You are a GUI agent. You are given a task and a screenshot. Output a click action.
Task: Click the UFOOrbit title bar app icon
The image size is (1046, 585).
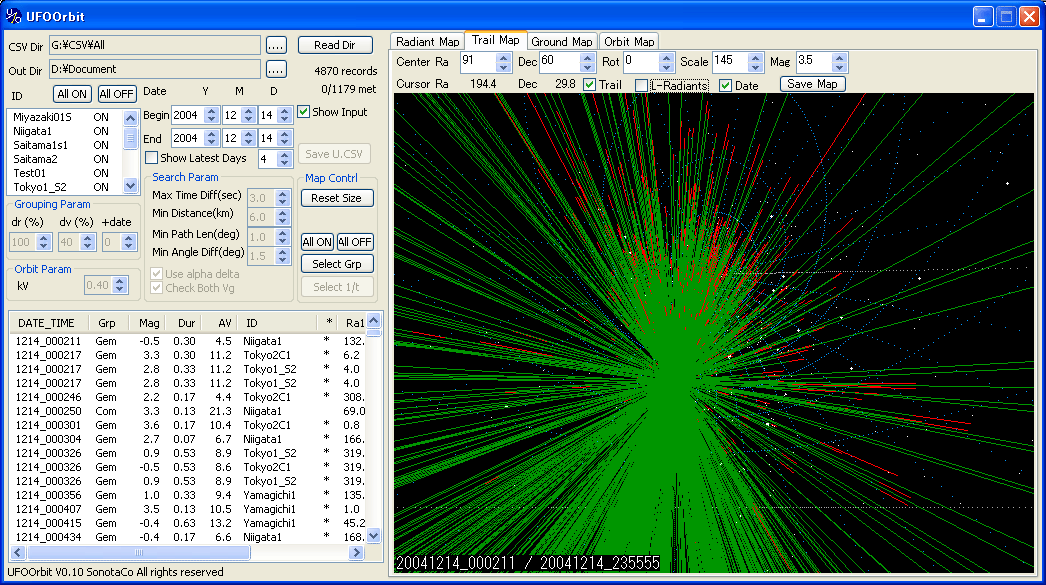(14, 16)
